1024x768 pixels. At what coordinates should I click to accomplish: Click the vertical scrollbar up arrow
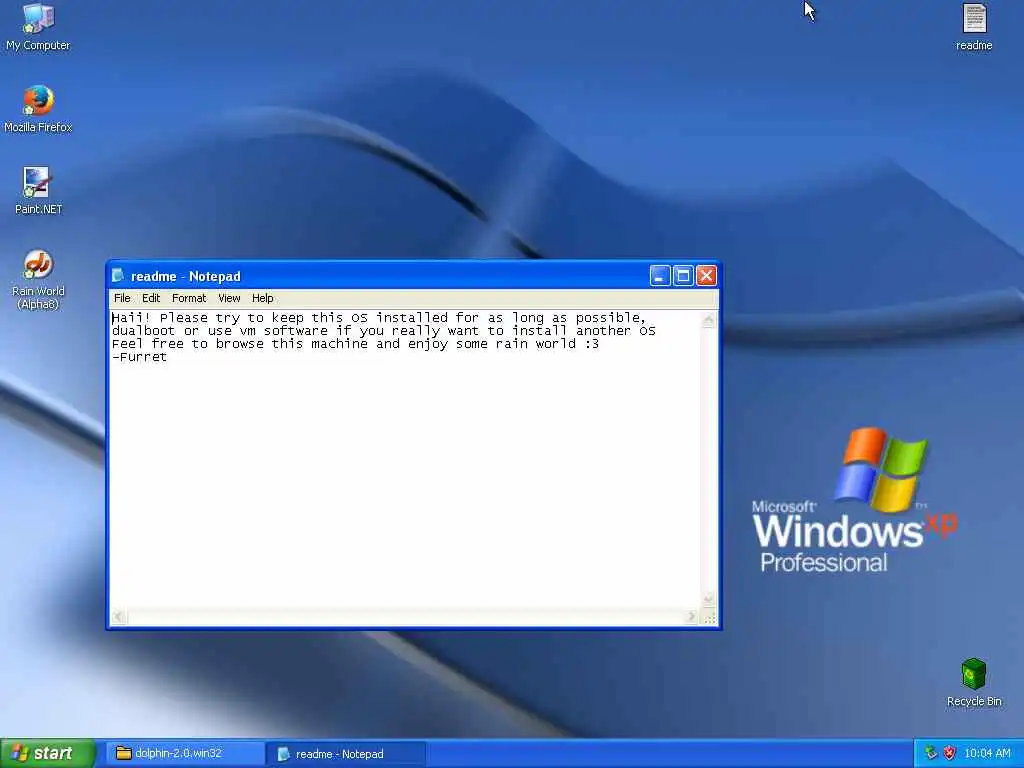pyautogui.click(x=709, y=319)
